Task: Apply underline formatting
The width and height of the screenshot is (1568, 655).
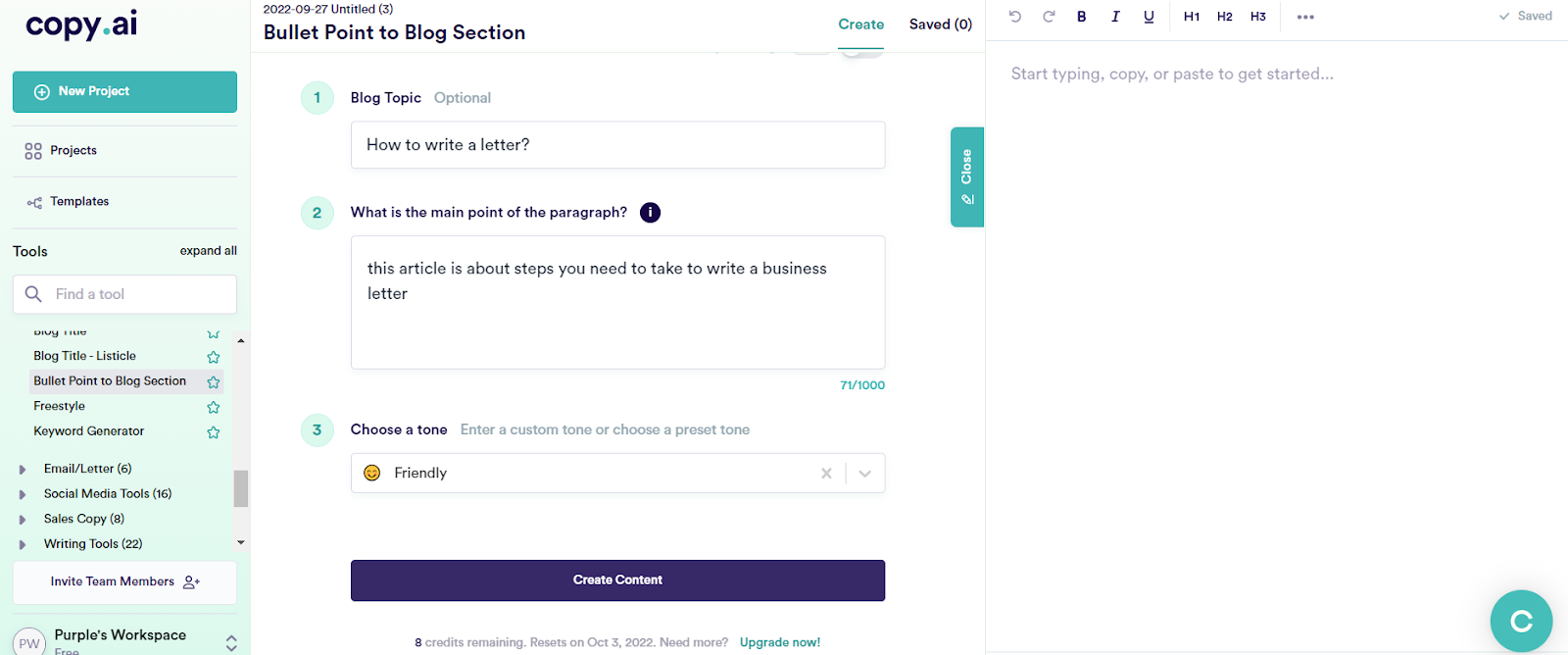Action: pyautogui.click(x=1149, y=17)
